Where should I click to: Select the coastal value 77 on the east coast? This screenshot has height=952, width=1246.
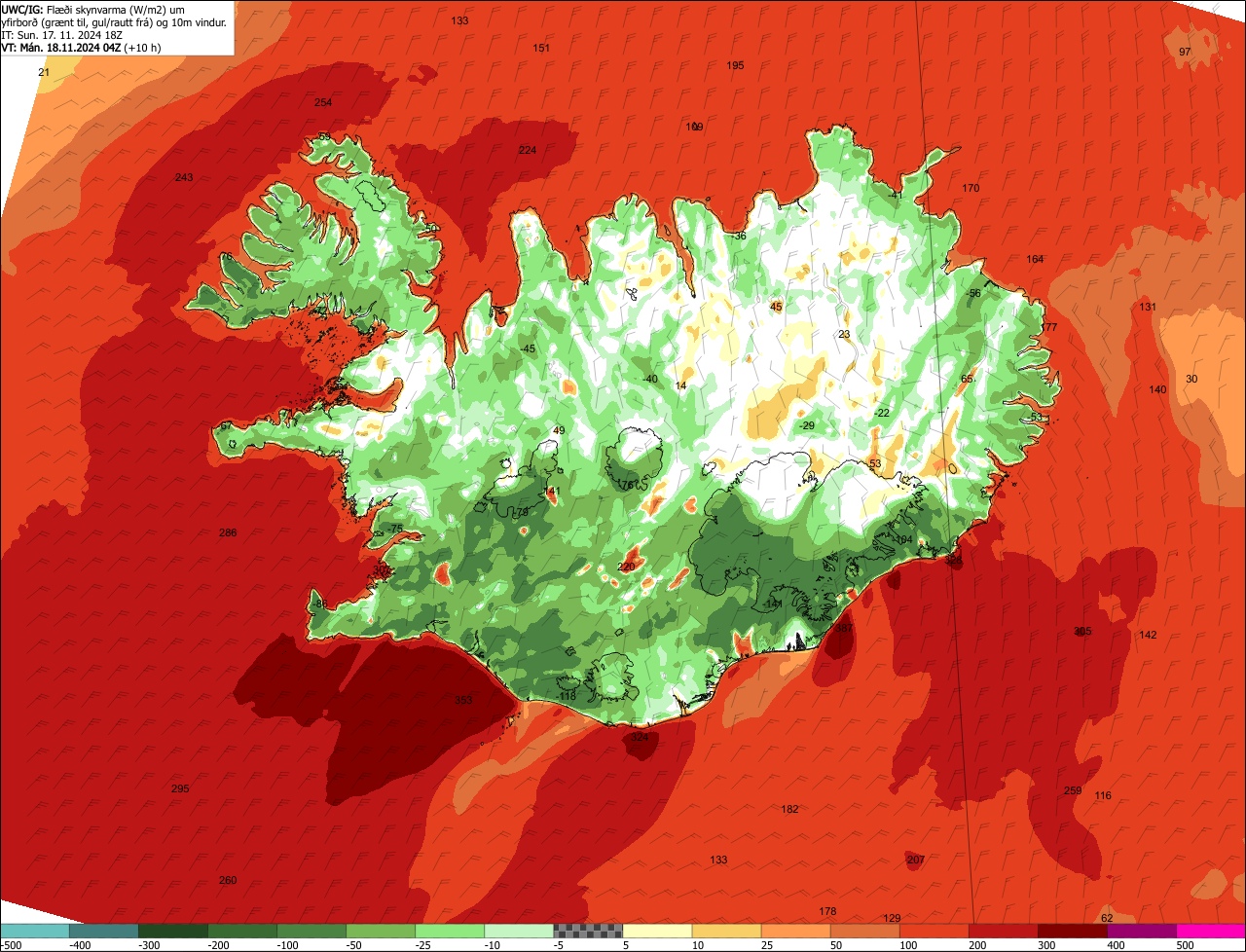tap(1050, 327)
